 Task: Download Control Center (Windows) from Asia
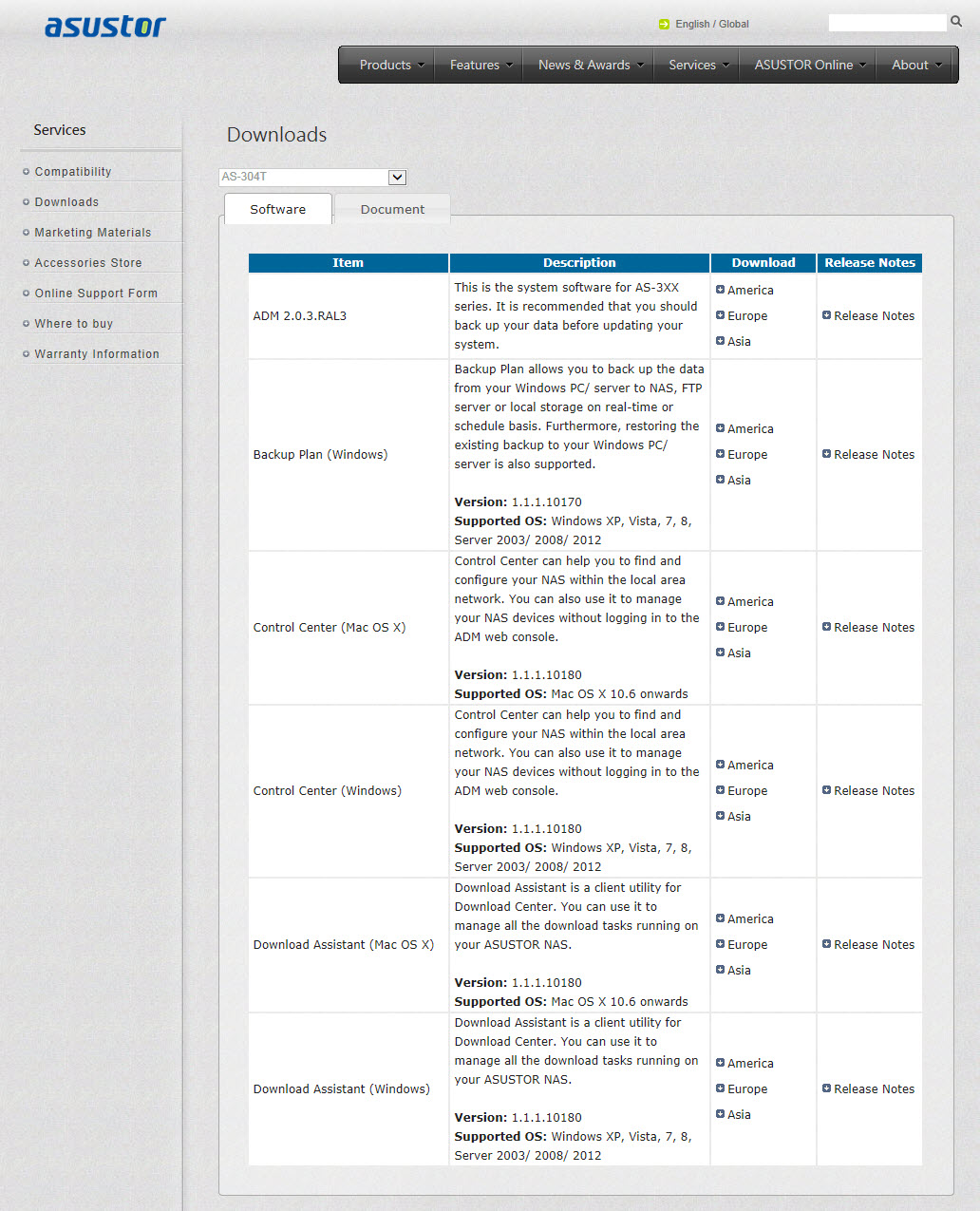tap(739, 816)
